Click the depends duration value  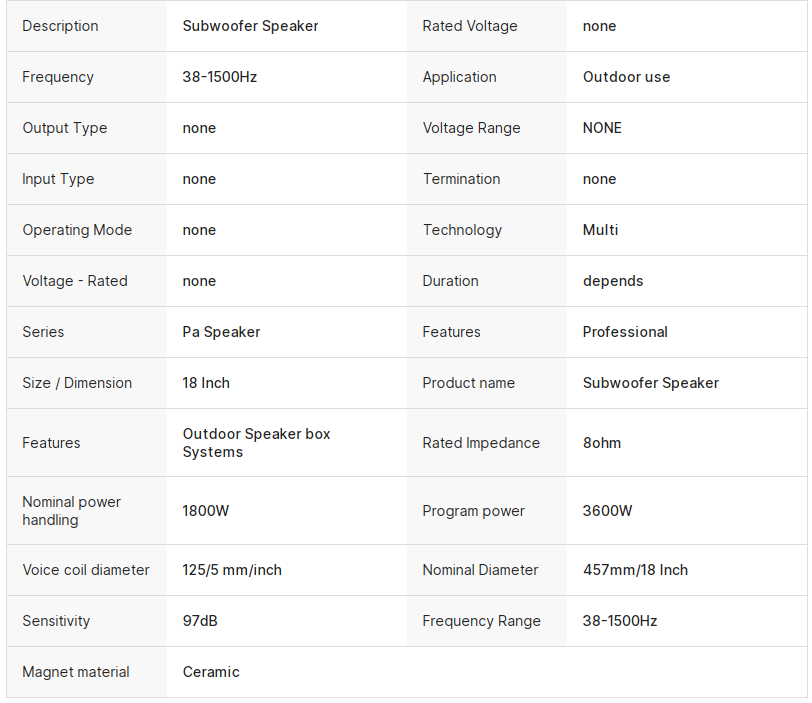(613, 281)
